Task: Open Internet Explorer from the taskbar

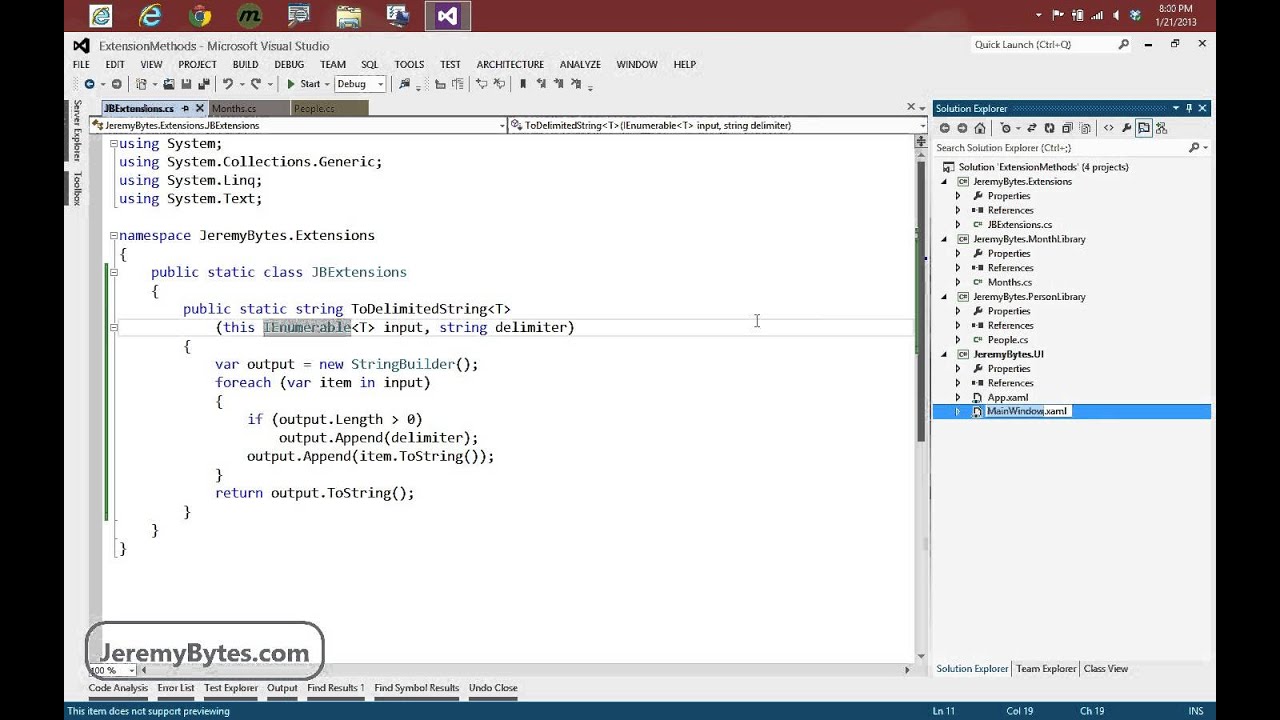Action: [150, 16]
